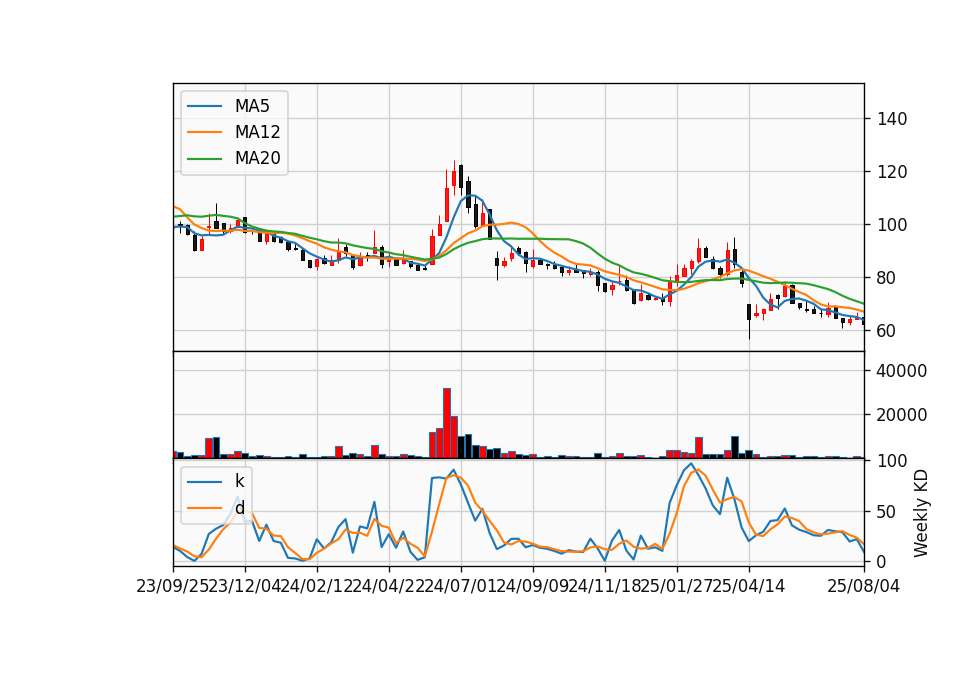Click the d legend entry in KD panel

(216, 508)
